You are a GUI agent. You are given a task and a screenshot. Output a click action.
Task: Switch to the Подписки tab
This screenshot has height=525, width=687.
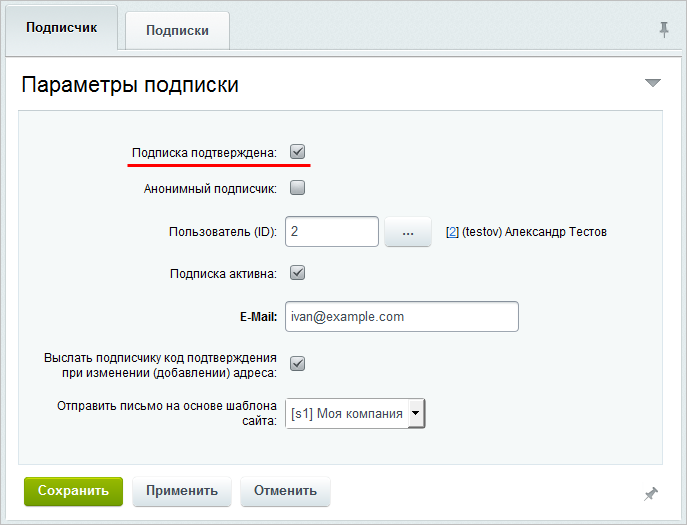[177, 30]
